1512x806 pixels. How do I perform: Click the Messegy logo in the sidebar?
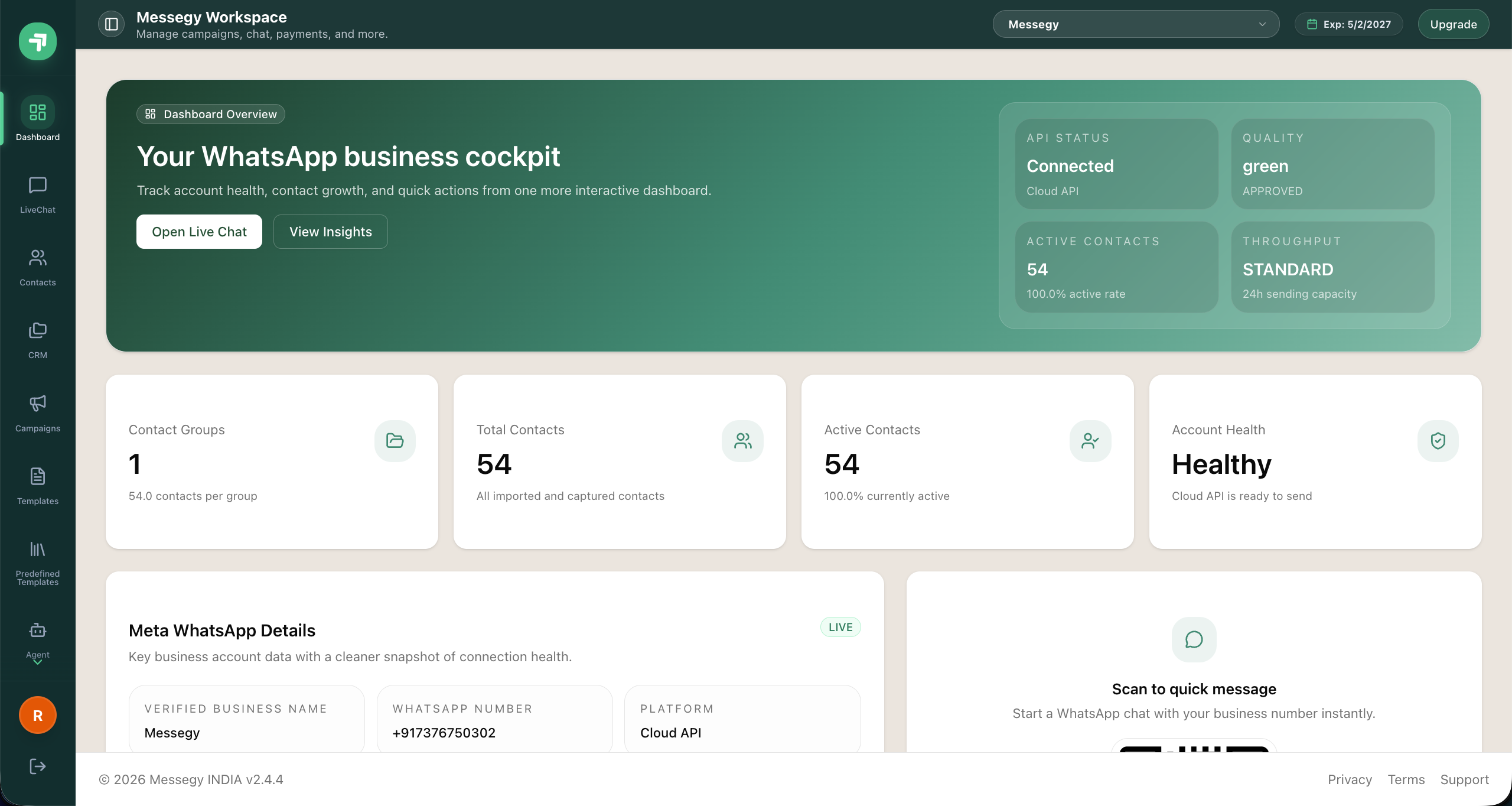click(x=38, y=41)
